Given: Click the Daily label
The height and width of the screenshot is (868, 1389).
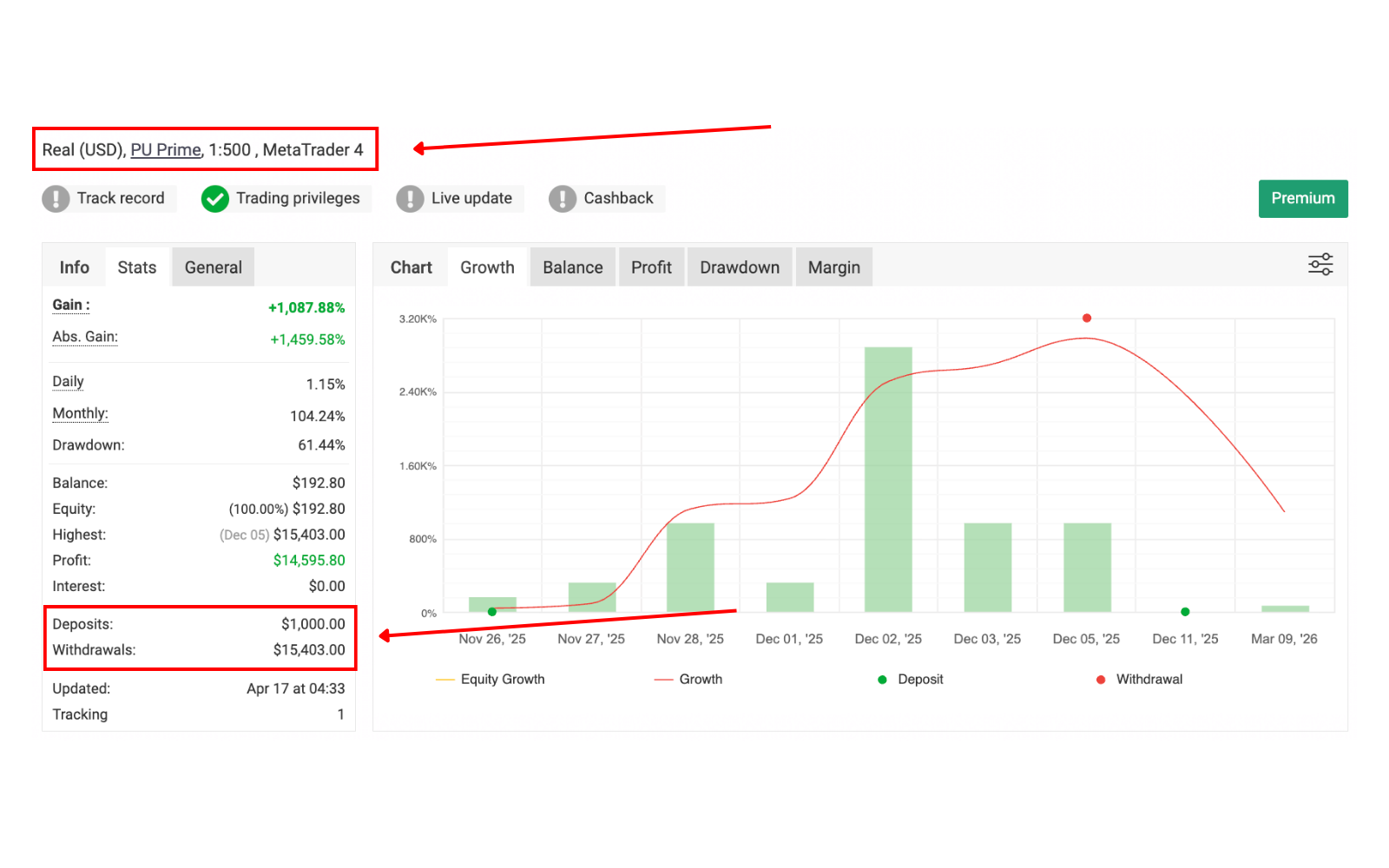Looking at the screenshot, I should [x=68, y=382].
